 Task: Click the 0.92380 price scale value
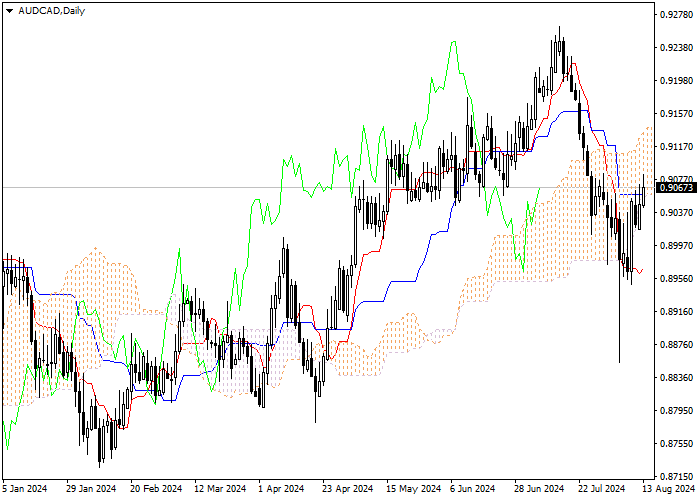coord(677,48)
